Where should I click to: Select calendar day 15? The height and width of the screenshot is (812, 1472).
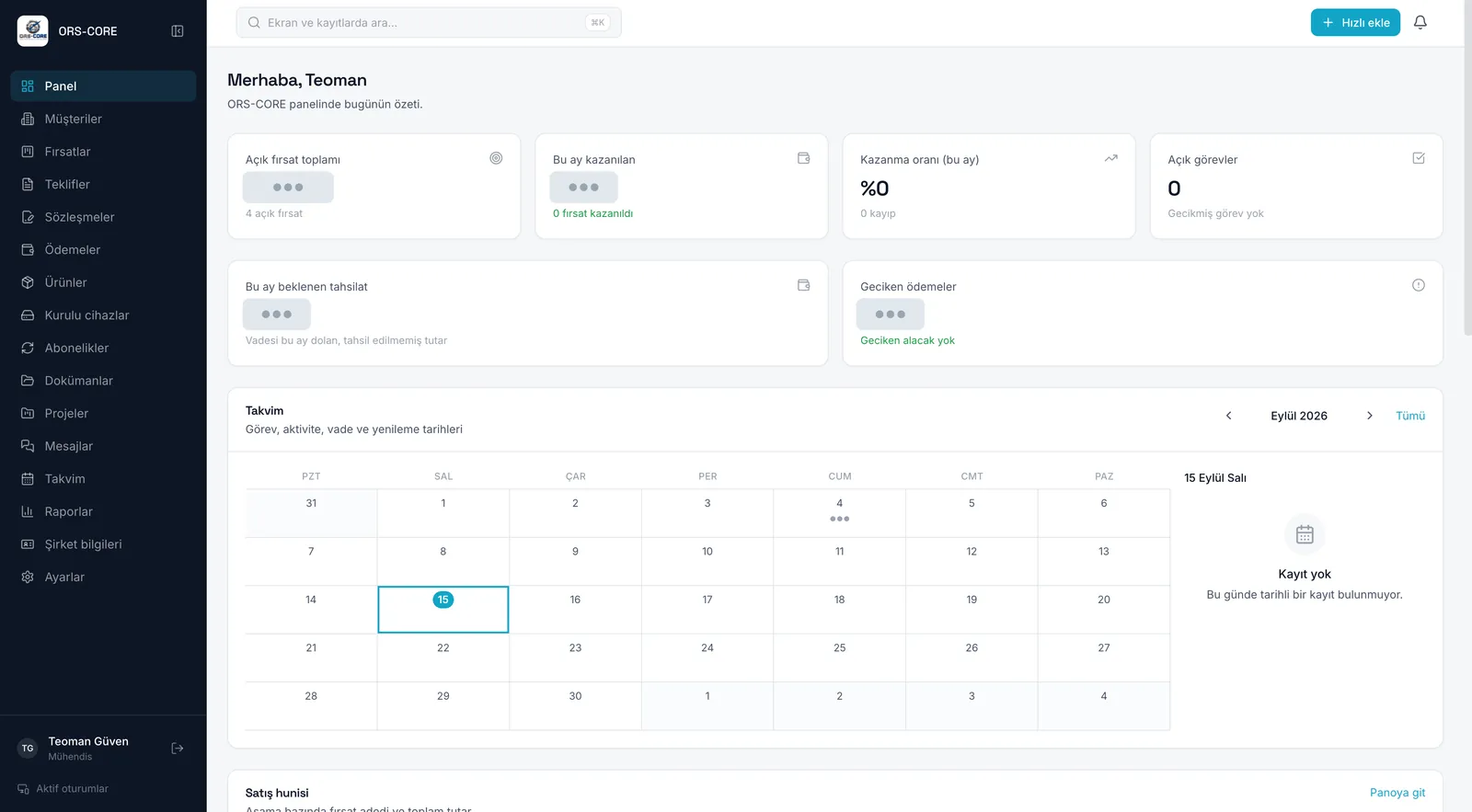click(443, 610)
